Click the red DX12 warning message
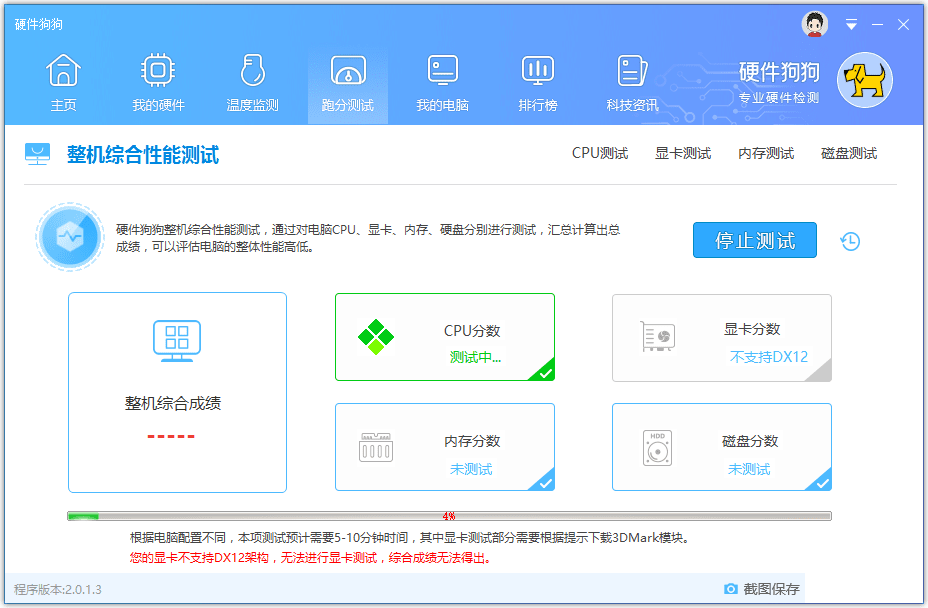 pyautogui.click(x=311, y=558)
